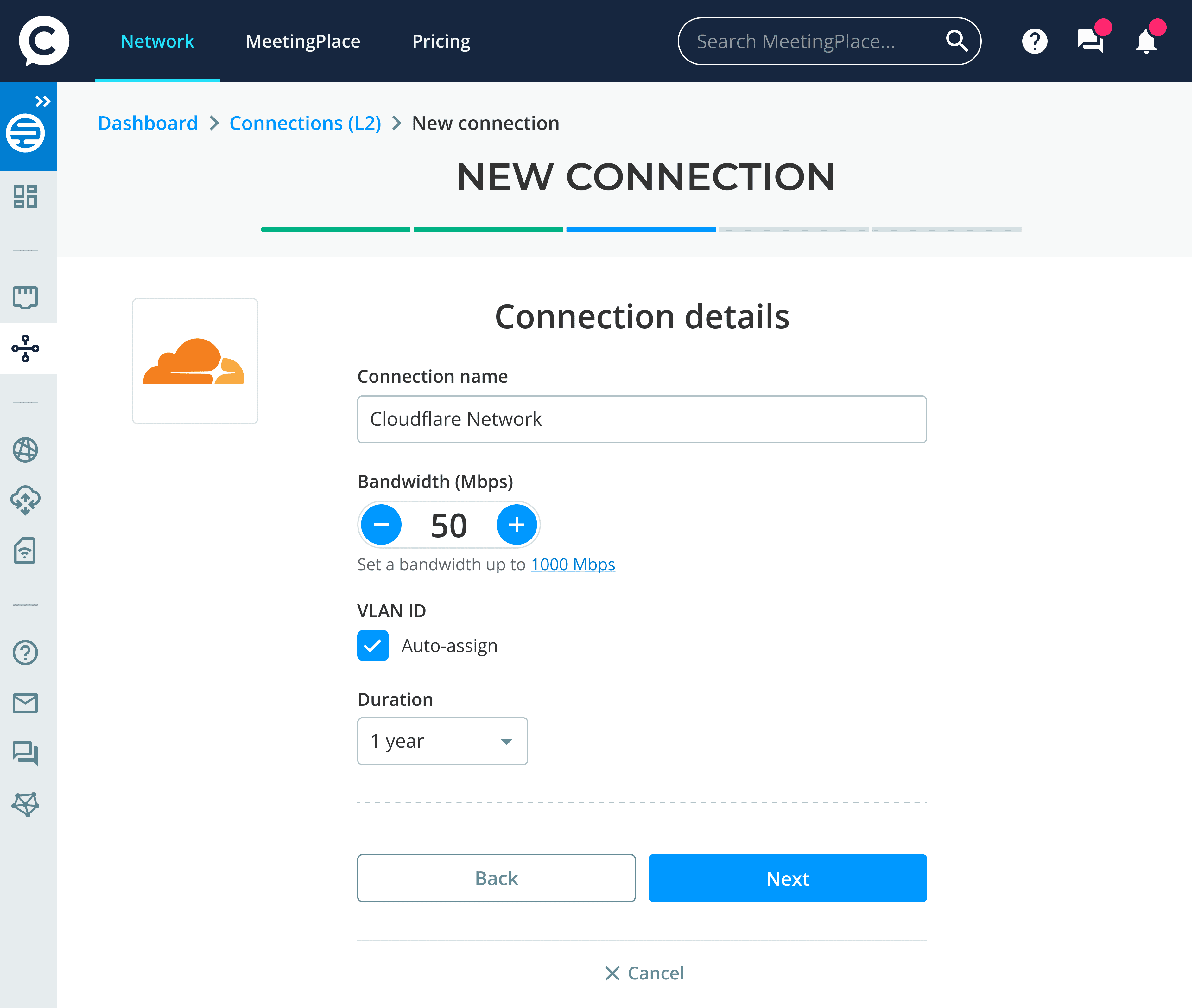This screenshot has width=1192, height=1008.
Task: Decrease bandwidth with the minus button
Action: [x=381, y=525]
